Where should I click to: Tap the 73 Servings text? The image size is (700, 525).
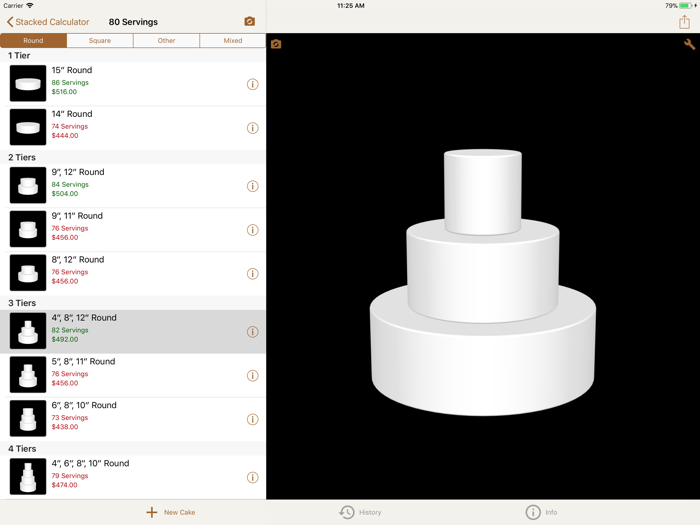point(70,417)
